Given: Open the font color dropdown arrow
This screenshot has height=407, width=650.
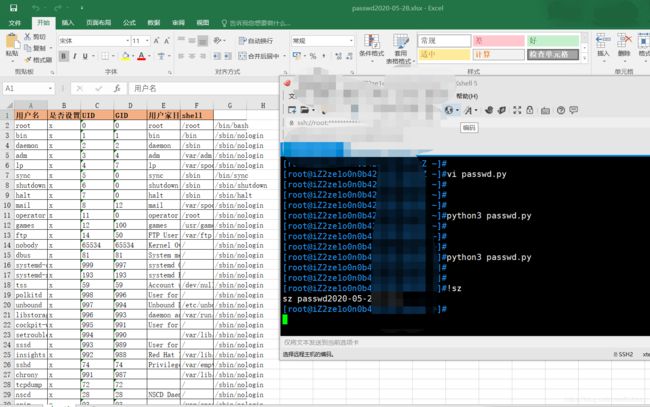Looking at the screenshot, I should pos(149,56).
